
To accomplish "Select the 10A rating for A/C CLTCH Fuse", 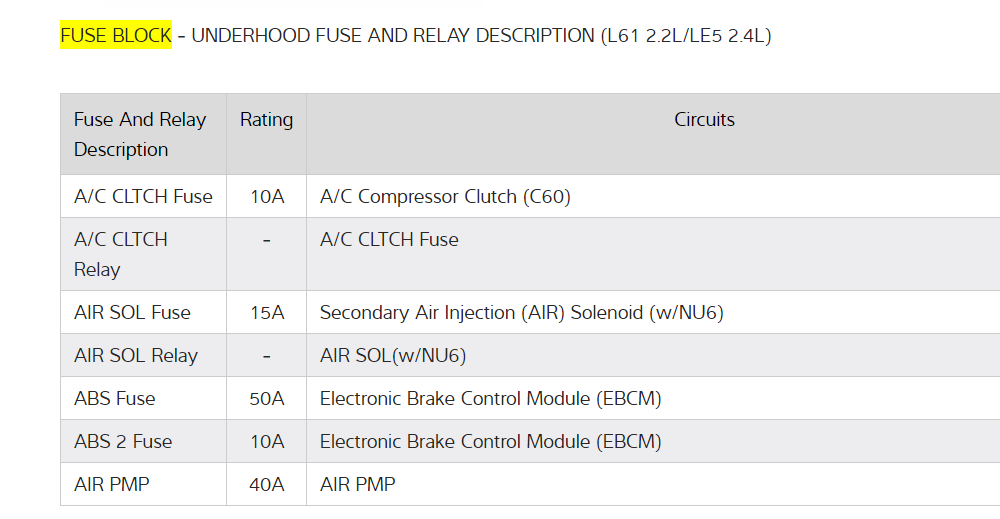I will tap(267, 197).
